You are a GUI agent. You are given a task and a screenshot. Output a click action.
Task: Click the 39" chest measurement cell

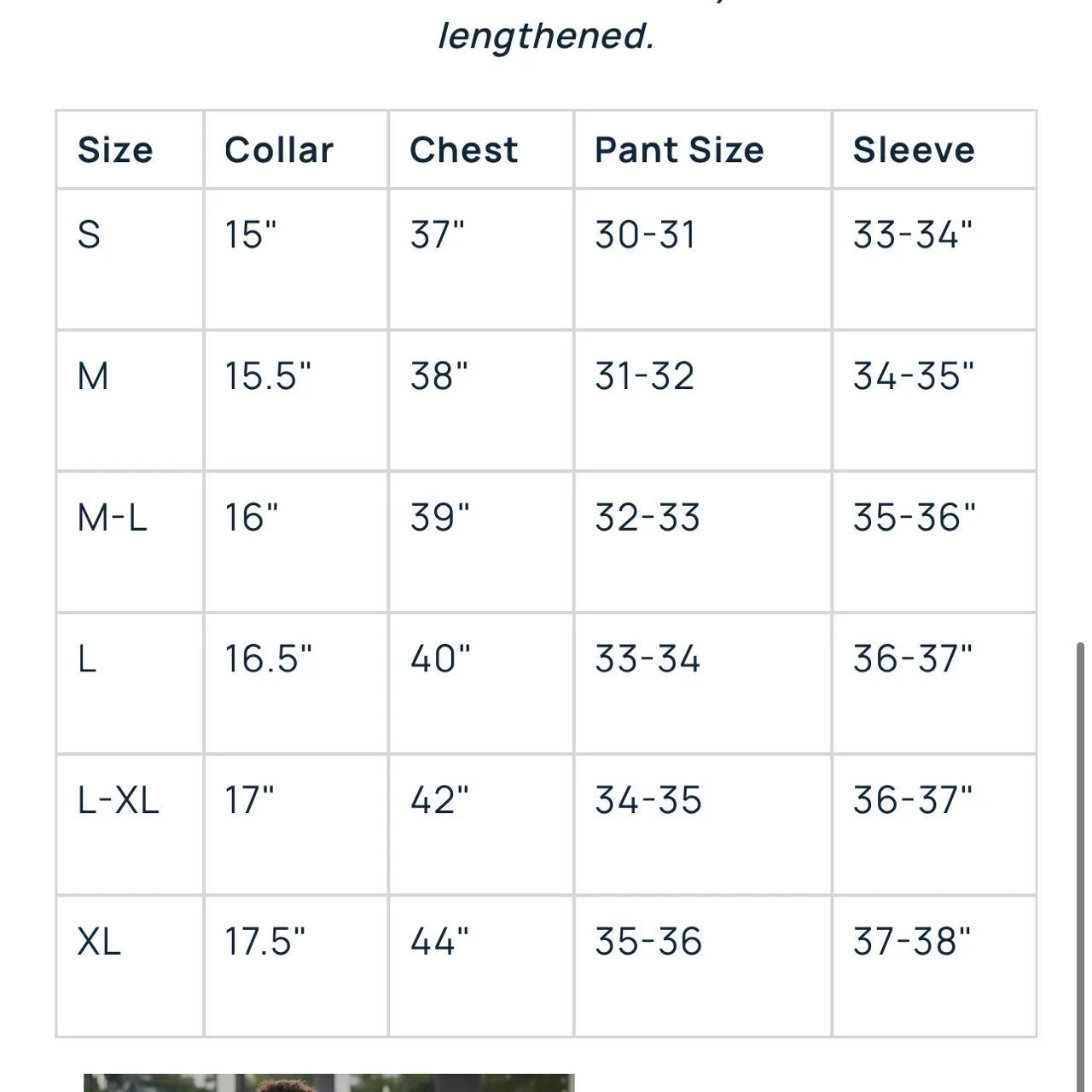point(439,518)
